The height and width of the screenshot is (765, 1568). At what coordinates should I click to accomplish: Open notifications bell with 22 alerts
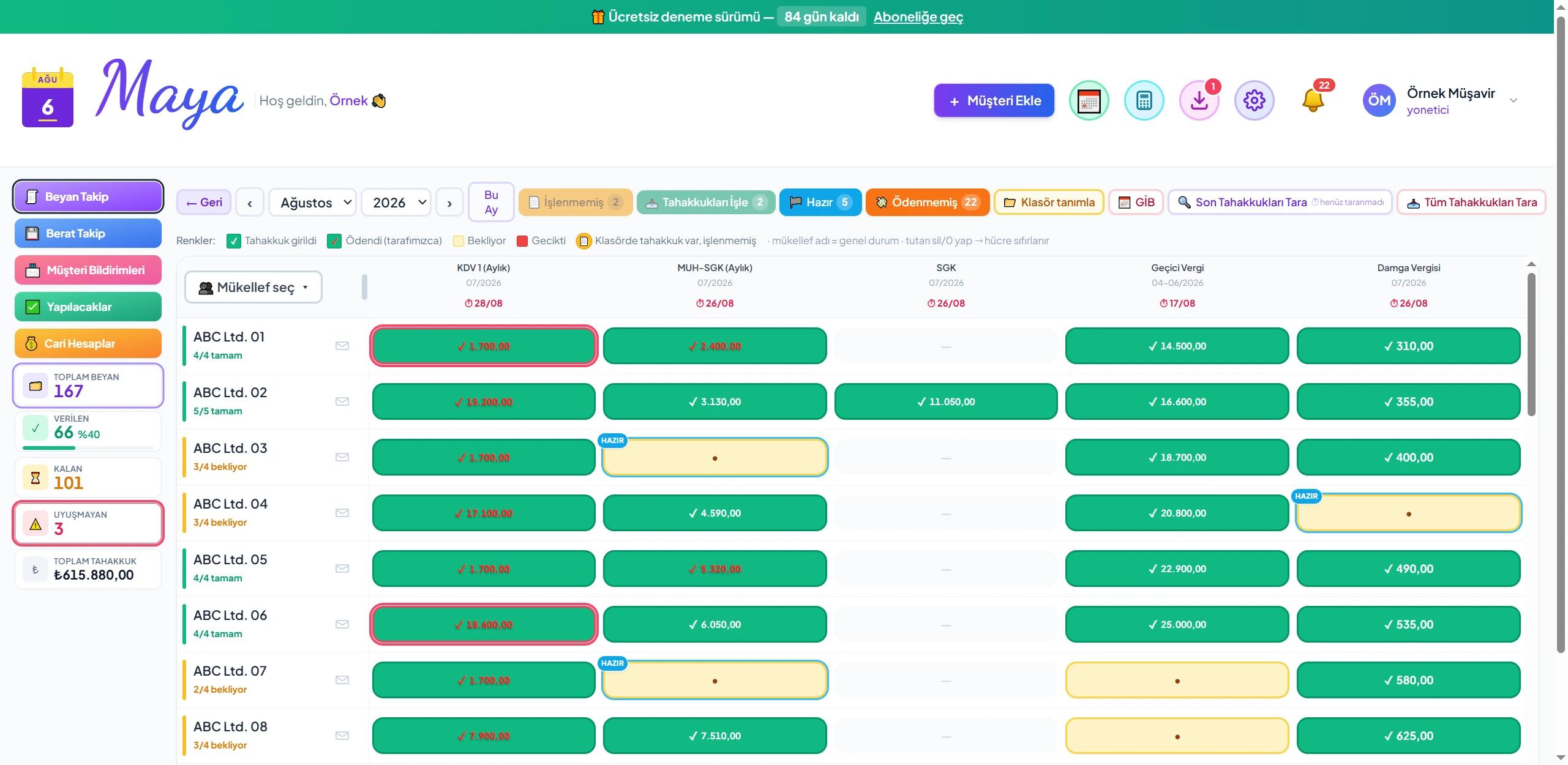click(1313, 100)
